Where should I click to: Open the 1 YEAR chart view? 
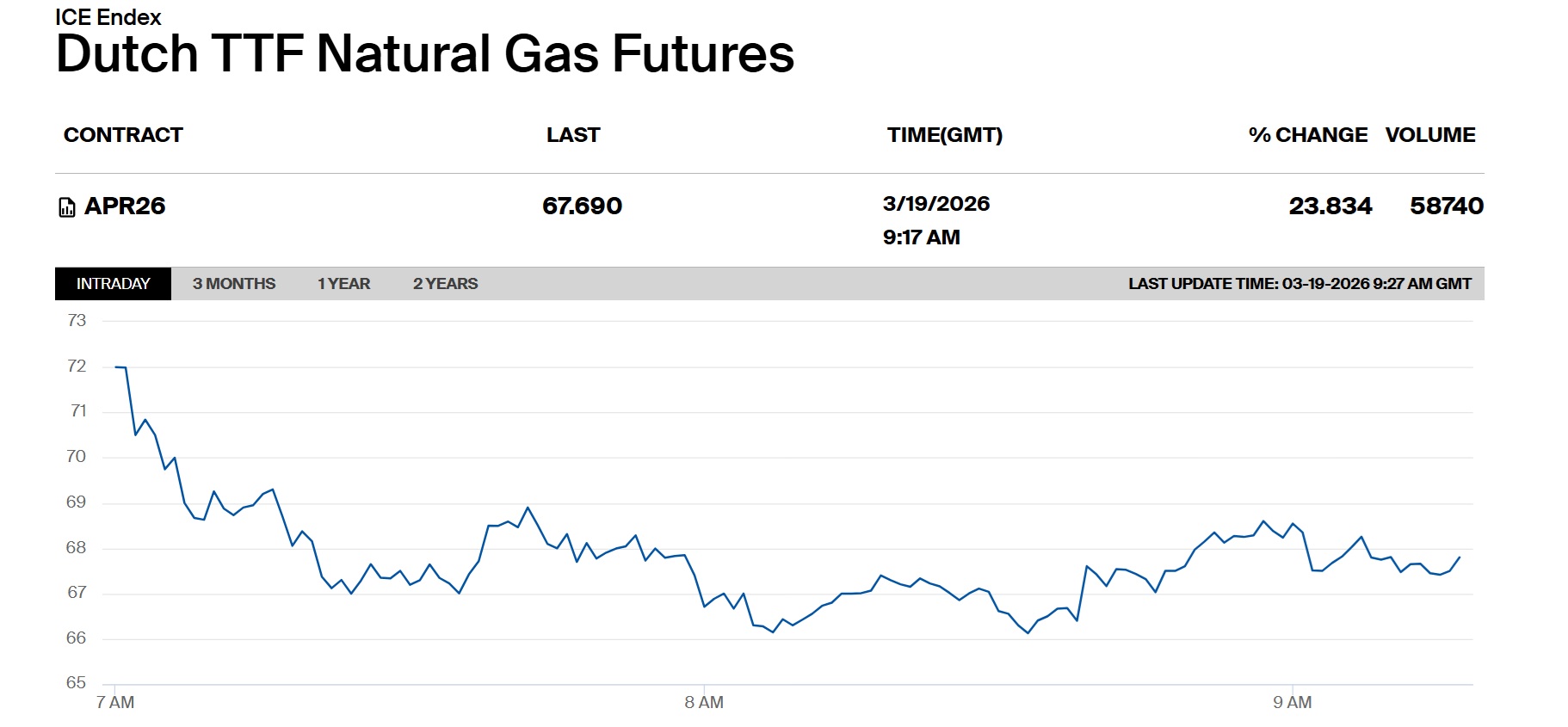coord(343,284)
